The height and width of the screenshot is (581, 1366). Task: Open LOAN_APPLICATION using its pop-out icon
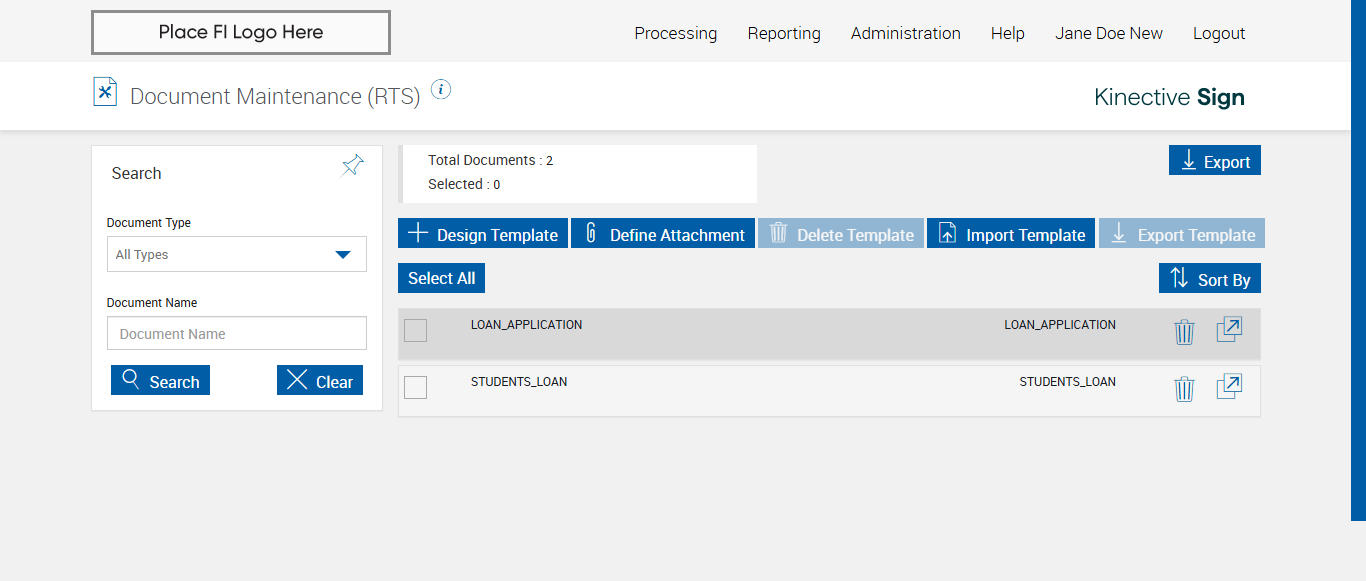1229,330
